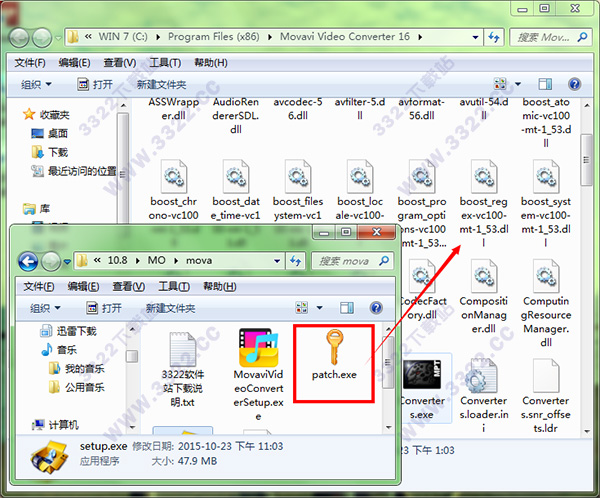
Task: Open 我的音乐 folder in navigation pane
Action: pyautogui.click(x=76, y=368)
